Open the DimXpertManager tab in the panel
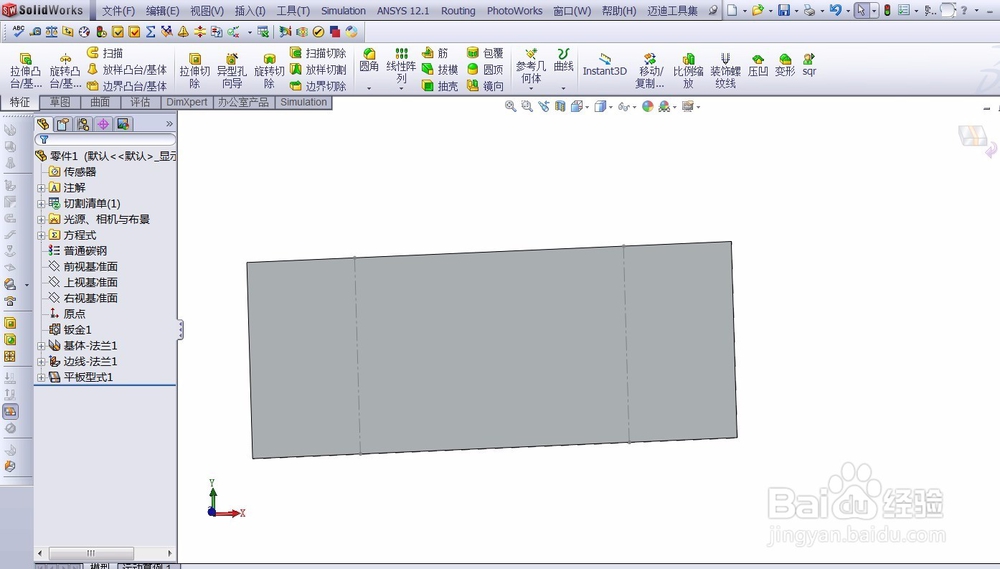 (x=103, y=124)
